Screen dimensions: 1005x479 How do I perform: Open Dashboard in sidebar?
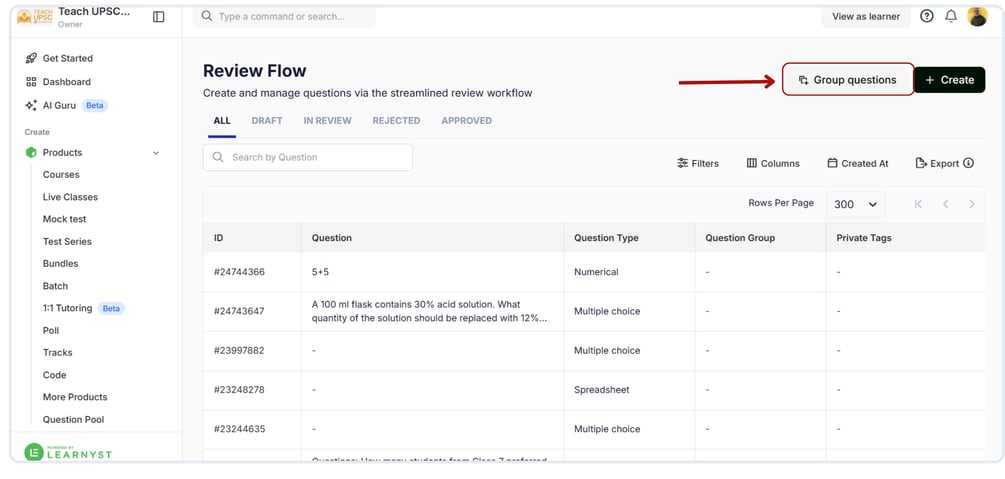[x=67, y=82]
